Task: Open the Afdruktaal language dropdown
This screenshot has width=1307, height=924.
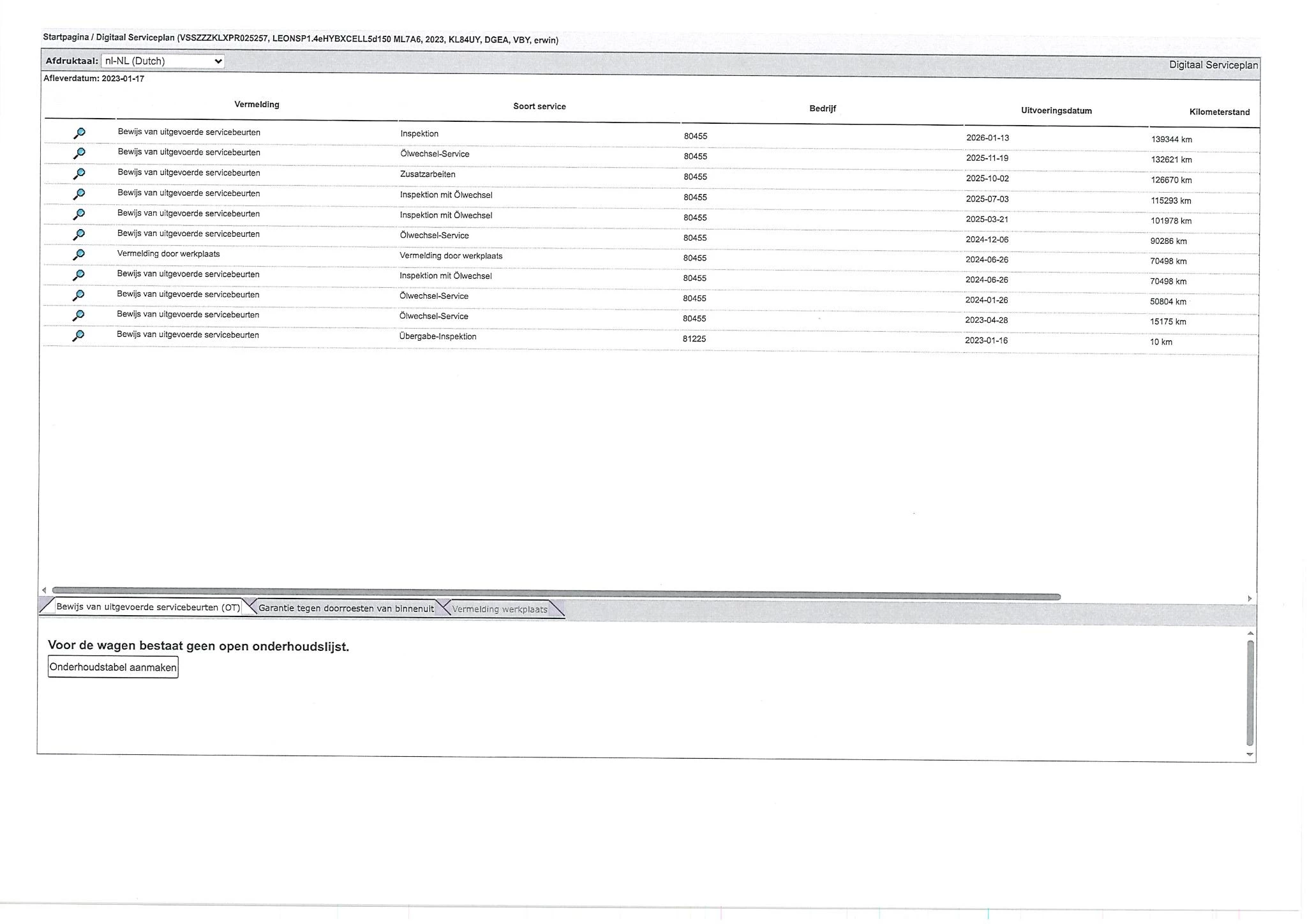Action: 163,61
